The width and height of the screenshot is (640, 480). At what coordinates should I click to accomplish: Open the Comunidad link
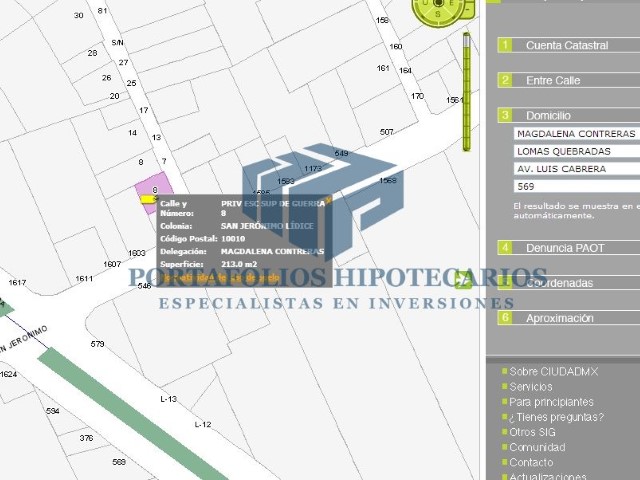(x=537, y=447)
